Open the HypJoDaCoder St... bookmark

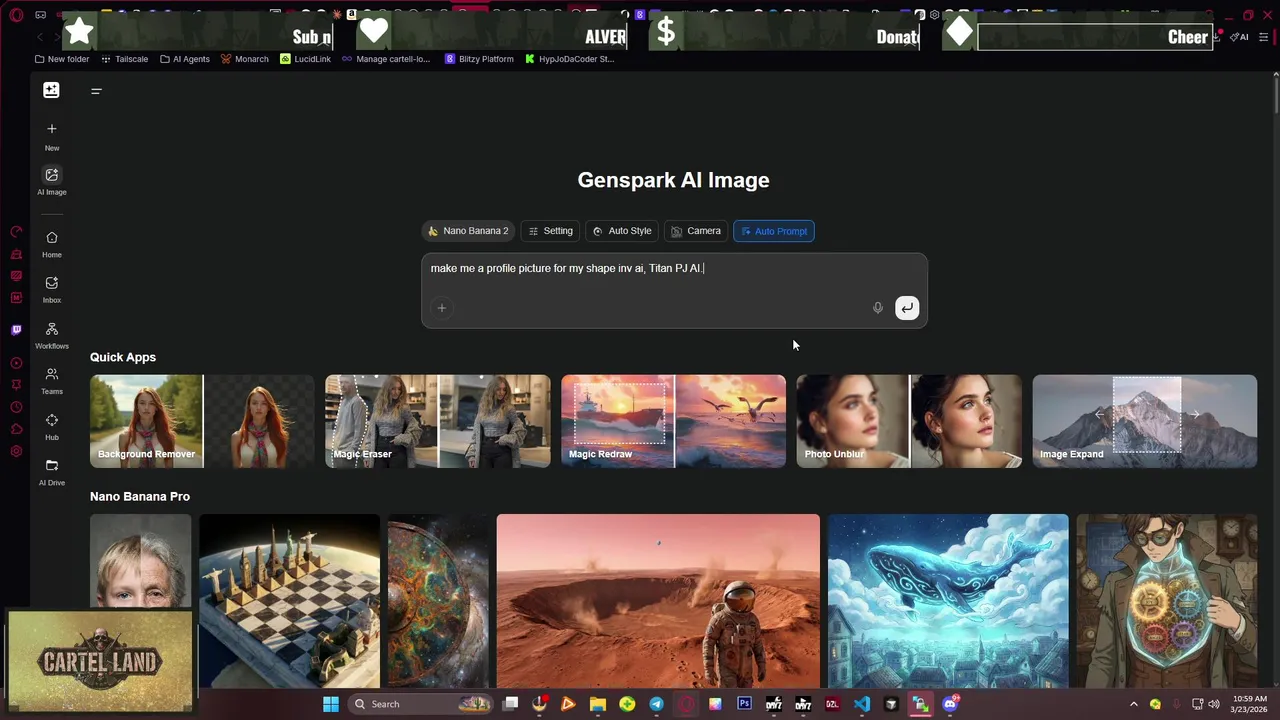tap(569, 59)
